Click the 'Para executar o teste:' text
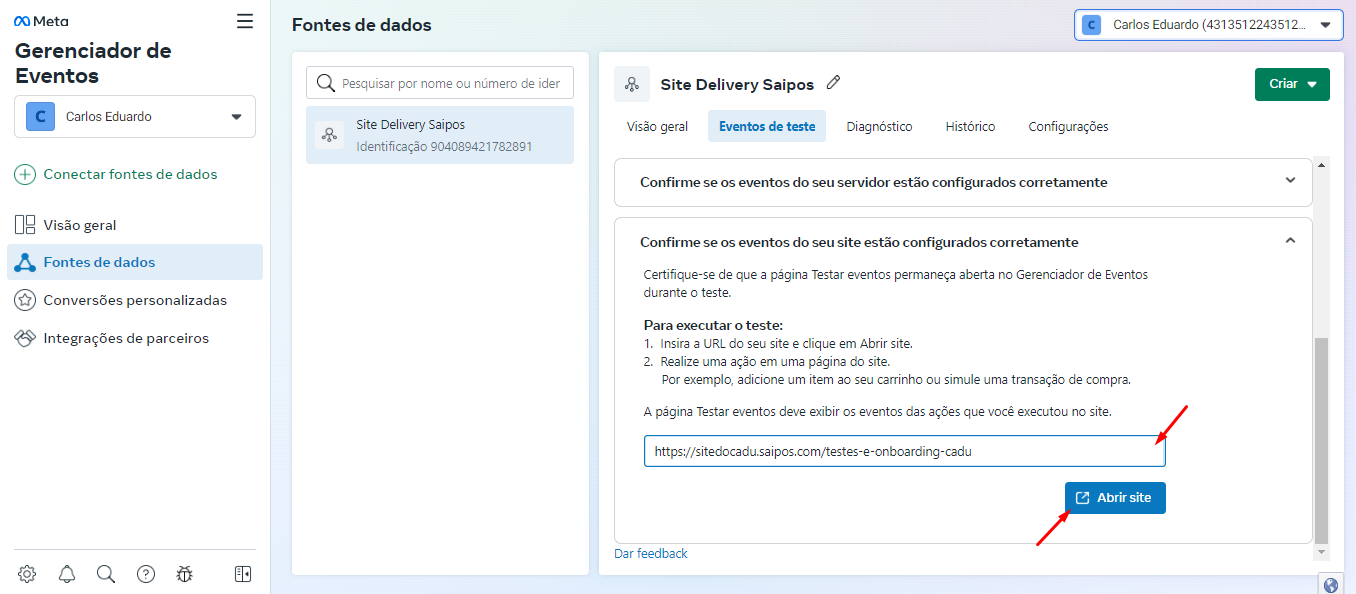Screen dimensions: 1356x594 pos(712,326)
